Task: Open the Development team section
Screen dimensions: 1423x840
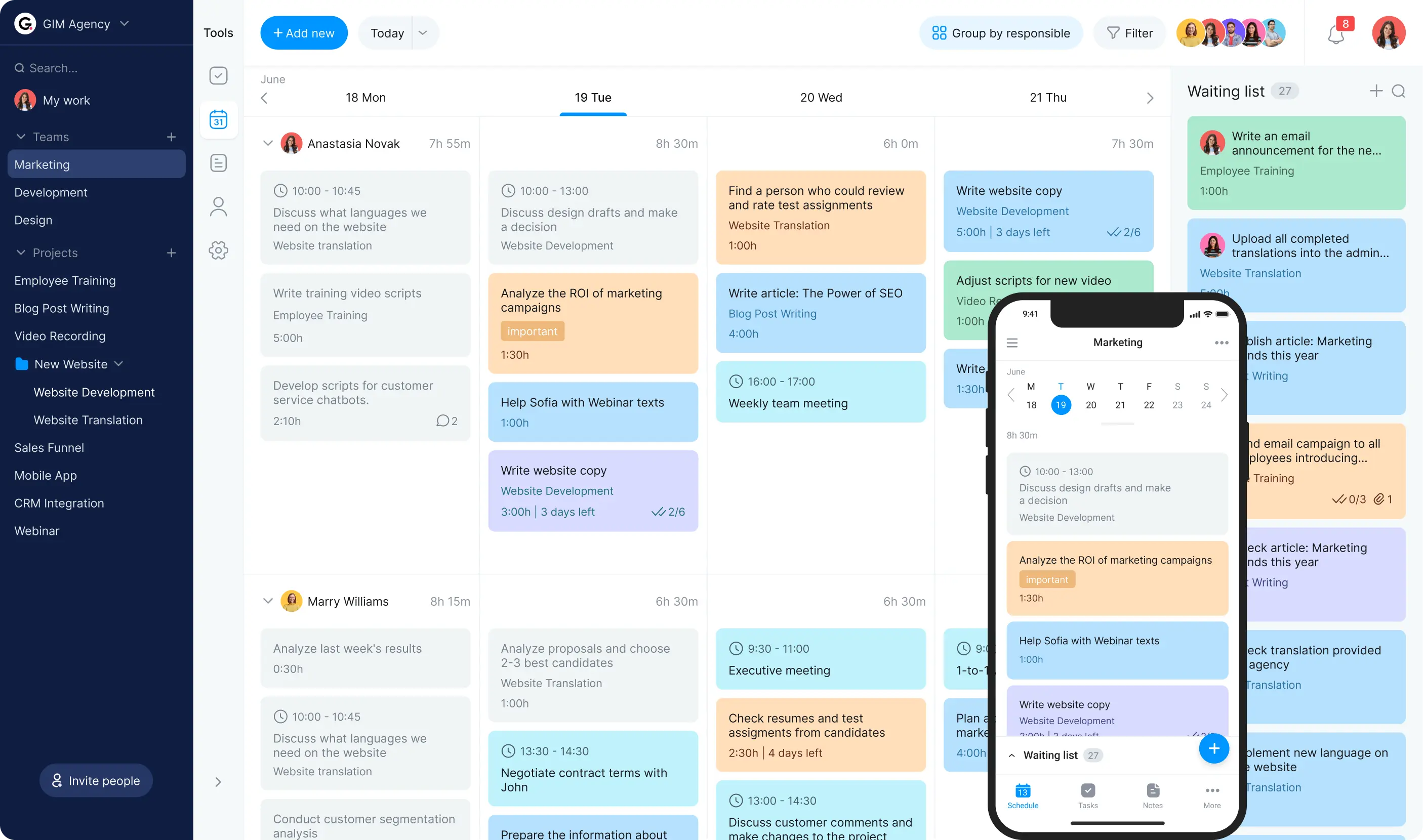Action: pyautogui.click(x=50, y=192)
